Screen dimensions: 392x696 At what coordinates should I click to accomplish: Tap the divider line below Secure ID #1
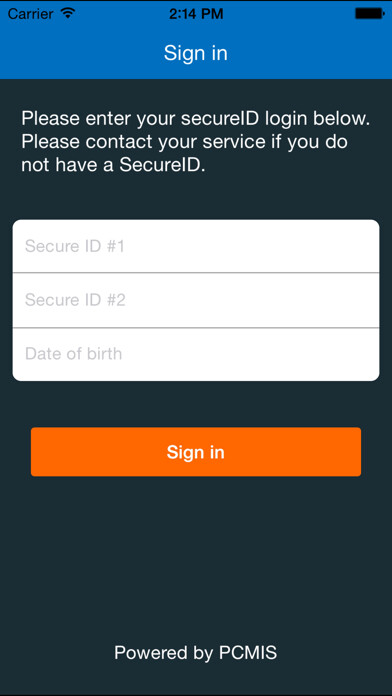click(x=196, y=273)
